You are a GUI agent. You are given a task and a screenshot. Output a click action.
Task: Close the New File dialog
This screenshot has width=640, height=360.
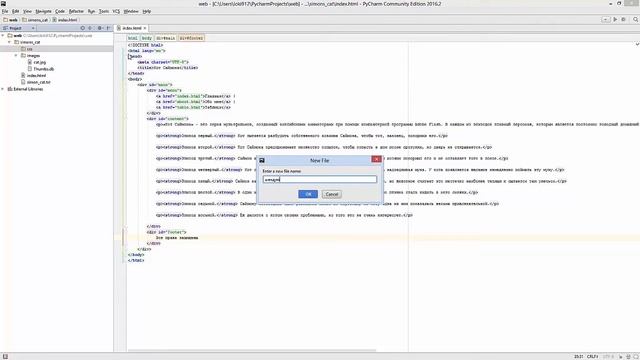(376, 159)
